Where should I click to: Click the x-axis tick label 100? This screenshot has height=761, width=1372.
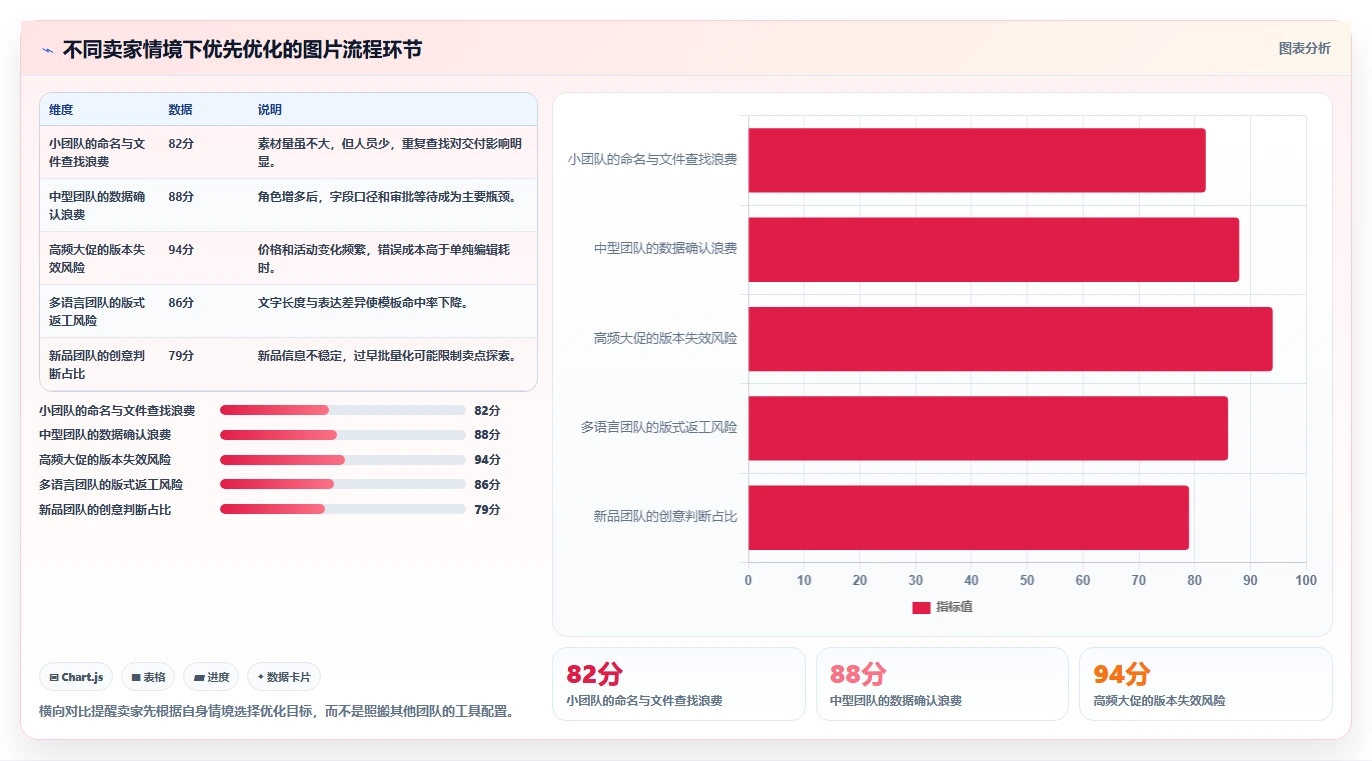(1306, 581)
